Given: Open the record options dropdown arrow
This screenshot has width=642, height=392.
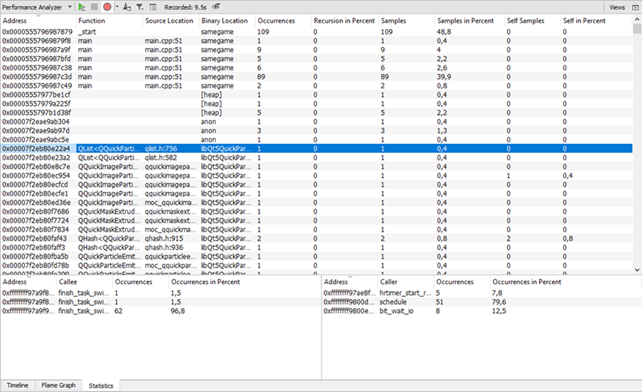Looking at the screenshot, I should point(117,7).
